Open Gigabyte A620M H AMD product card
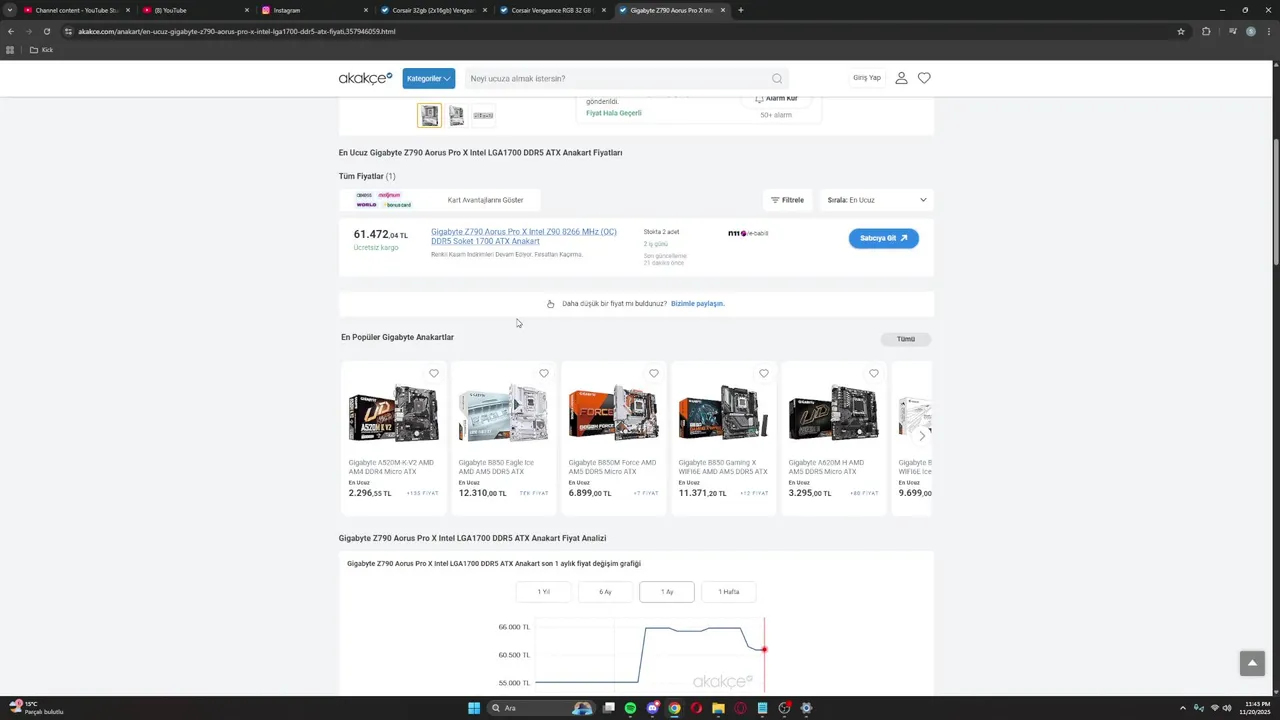The height and width of the screenshot is (720, 1280). pos(833,438)
